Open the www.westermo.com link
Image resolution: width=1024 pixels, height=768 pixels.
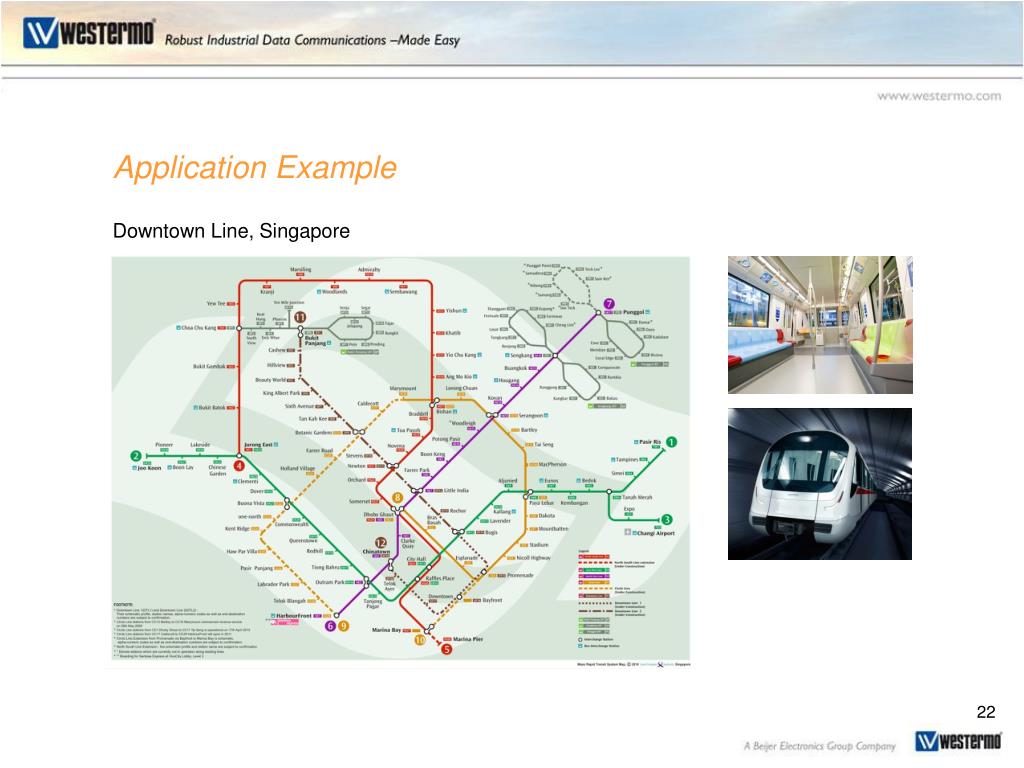pos(938,96)
